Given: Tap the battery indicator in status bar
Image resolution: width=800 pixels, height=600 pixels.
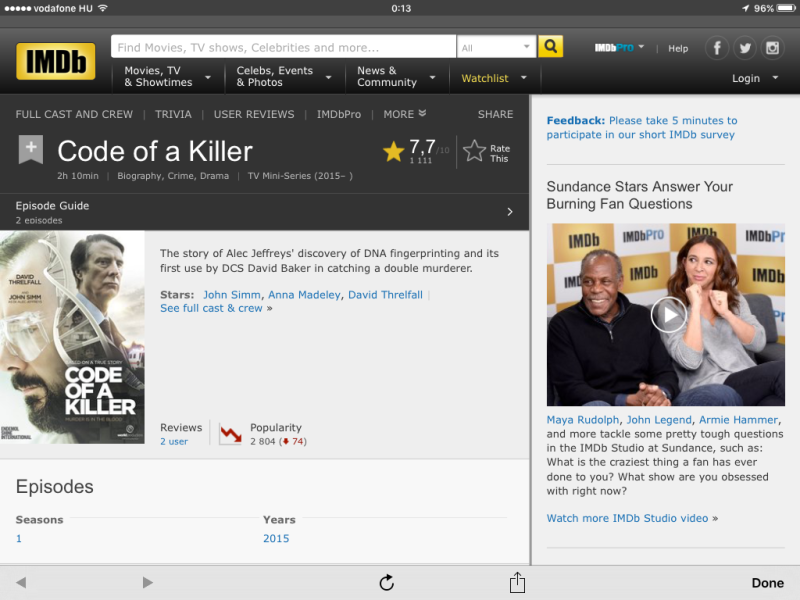Looking at the screenshot, I should (785, 8).
